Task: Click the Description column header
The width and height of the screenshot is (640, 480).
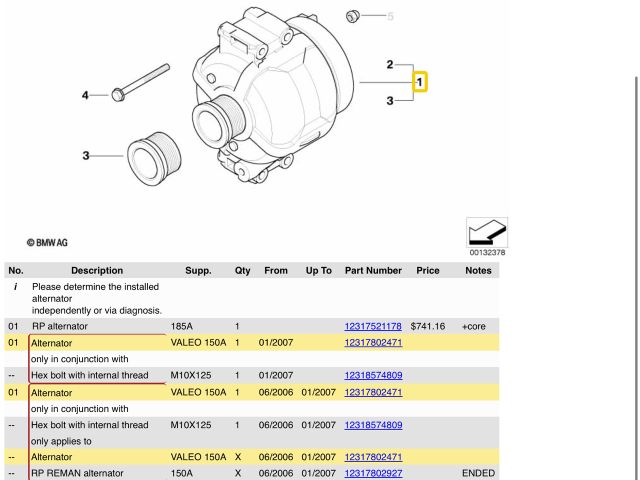Action: 97,270
